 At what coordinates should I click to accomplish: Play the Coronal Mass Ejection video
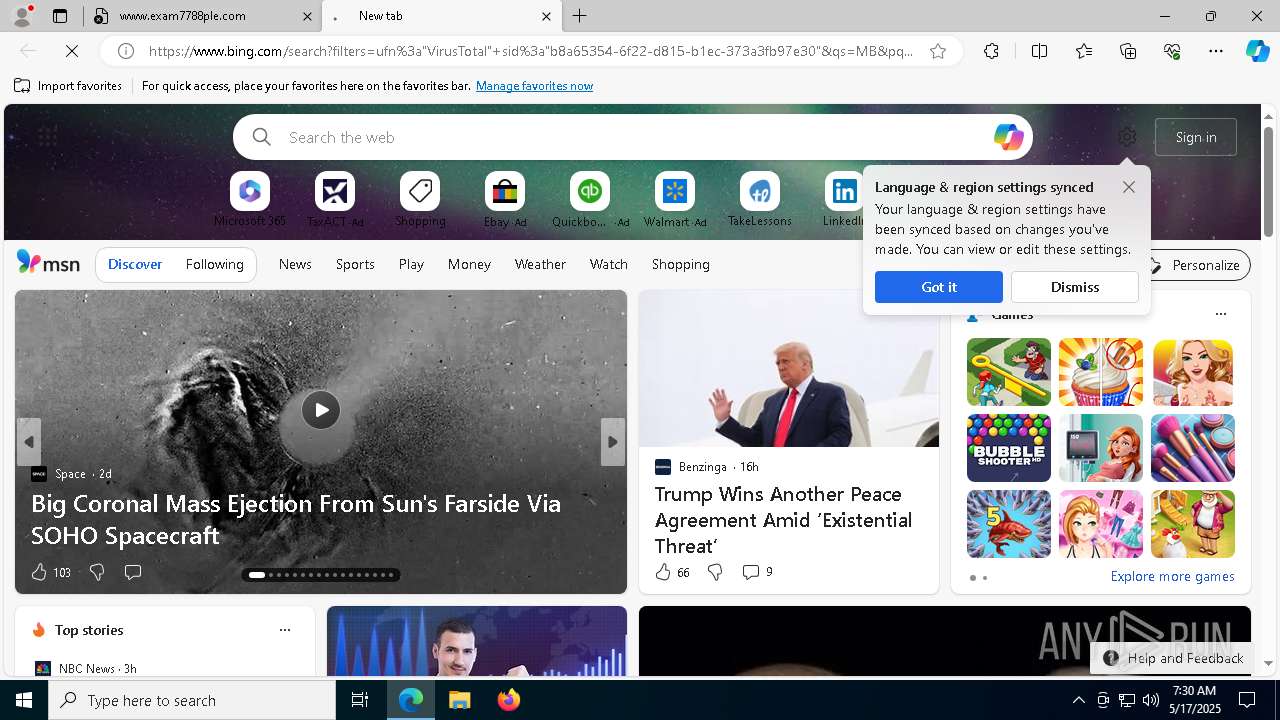pos(321,410)
